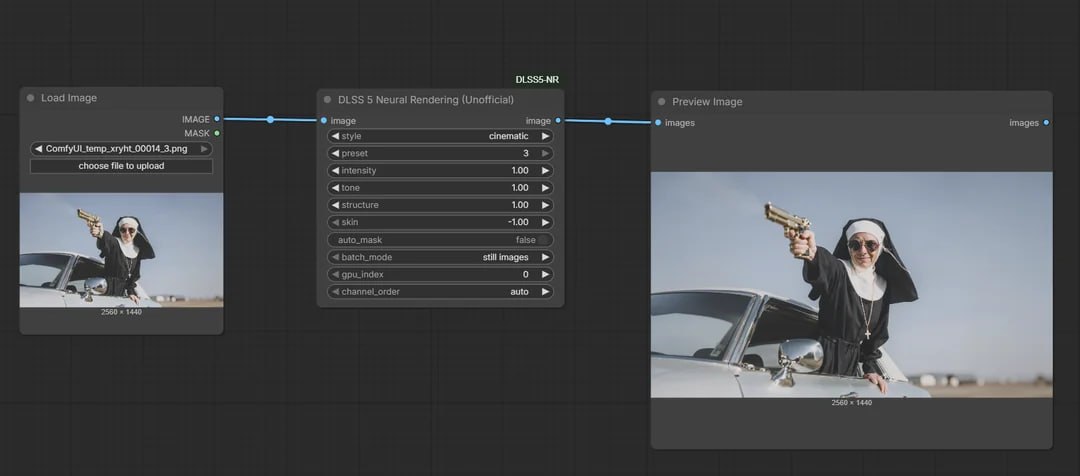Image resolution: width=1080 pixels, height=476 pixels.
Task: Open the style cinematic dropdown
Action: pyautogui.click(x=440, y=136)
